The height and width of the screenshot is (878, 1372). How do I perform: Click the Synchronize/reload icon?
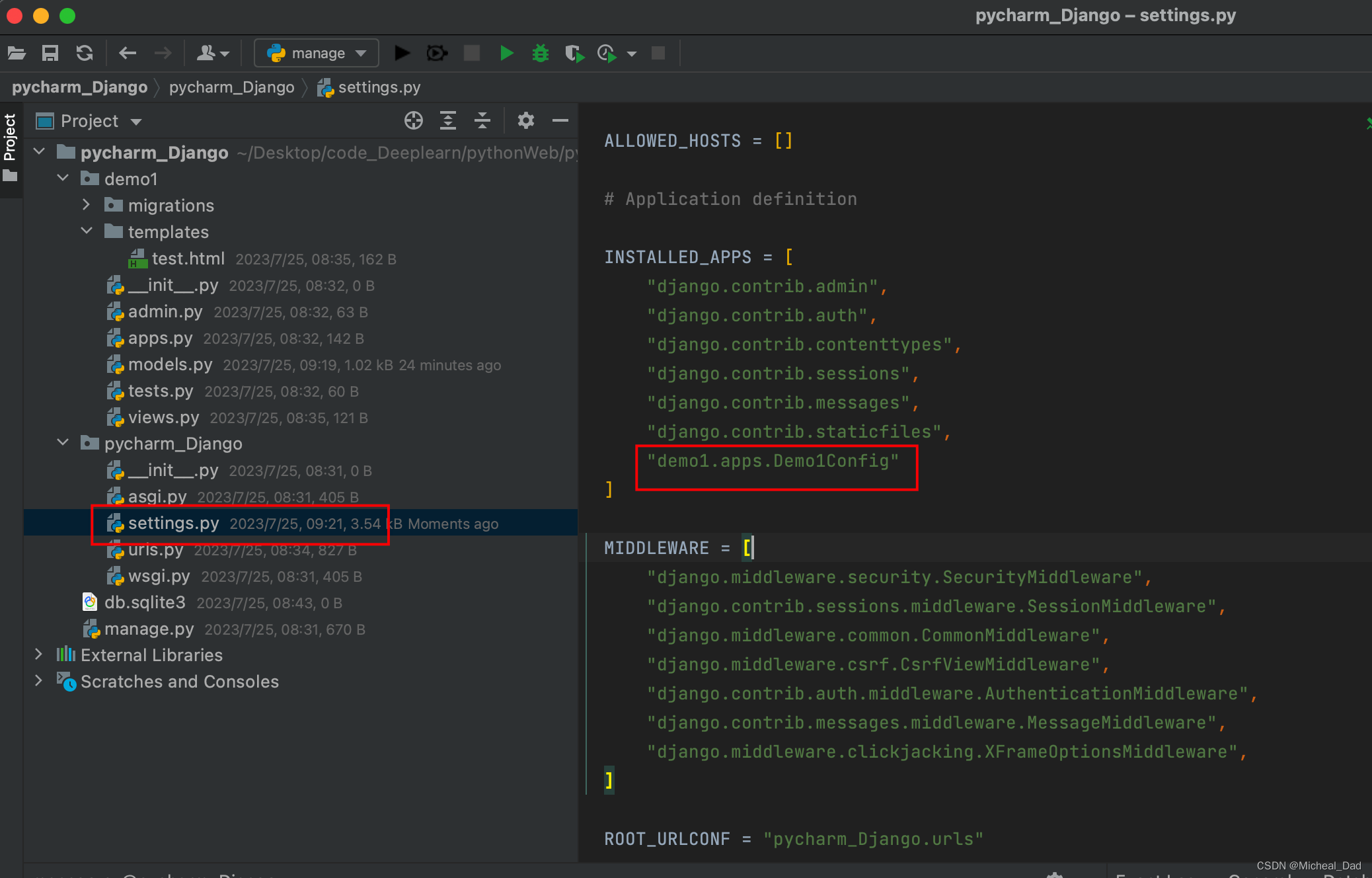coord(85,53)
